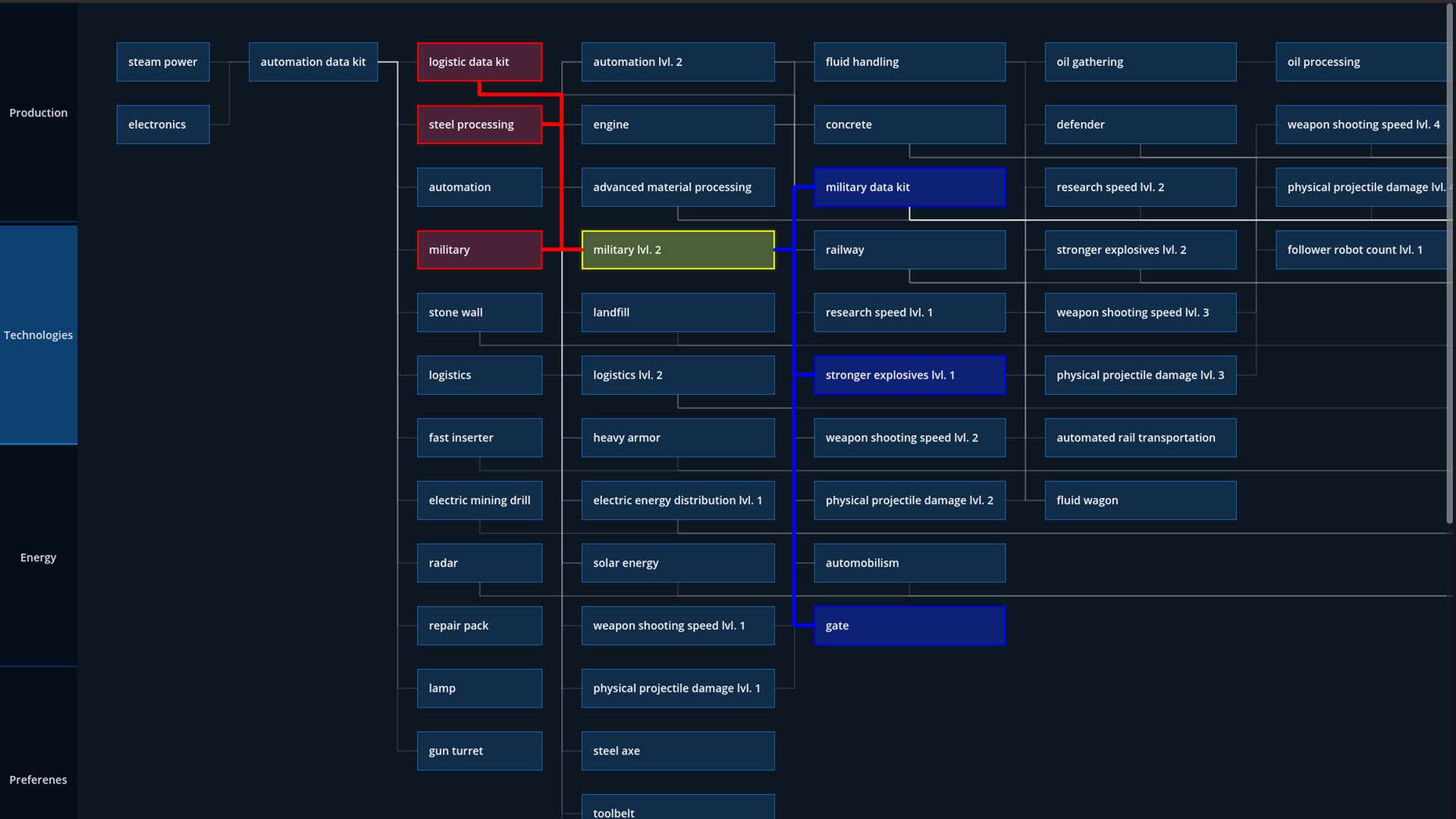
Task: Select follower robot count lvl. 1
Action: click(x=1361, y=249)
